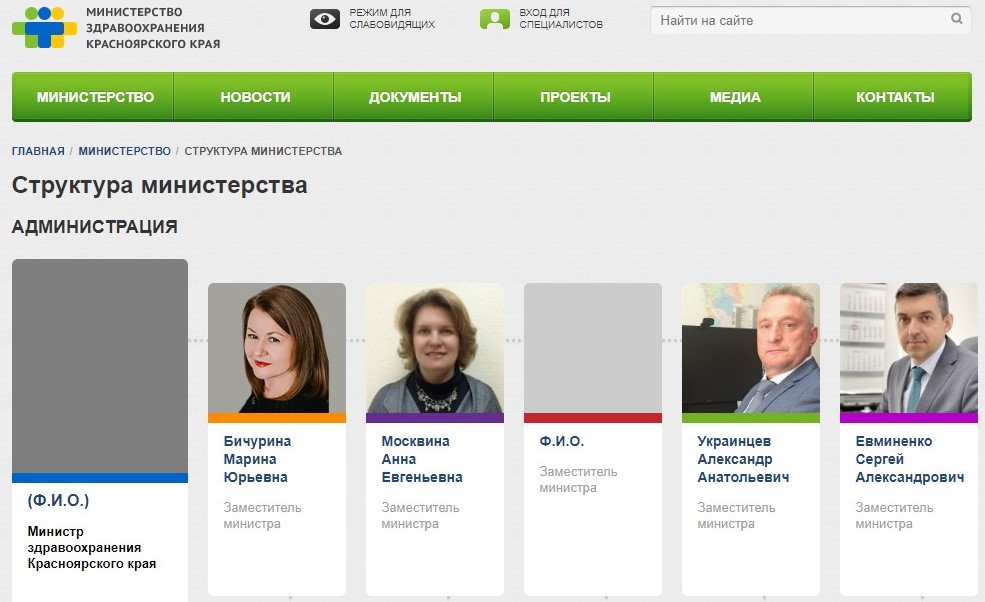Screen dimensions: 985x602
Task: Open the Министерство menu
Action: click(93, 97)
